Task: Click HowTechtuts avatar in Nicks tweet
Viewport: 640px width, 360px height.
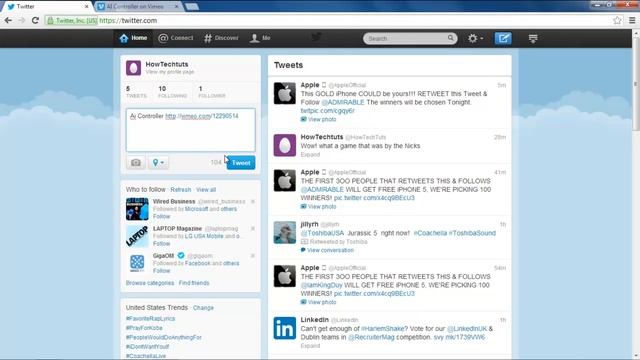Action: point(284,145)
